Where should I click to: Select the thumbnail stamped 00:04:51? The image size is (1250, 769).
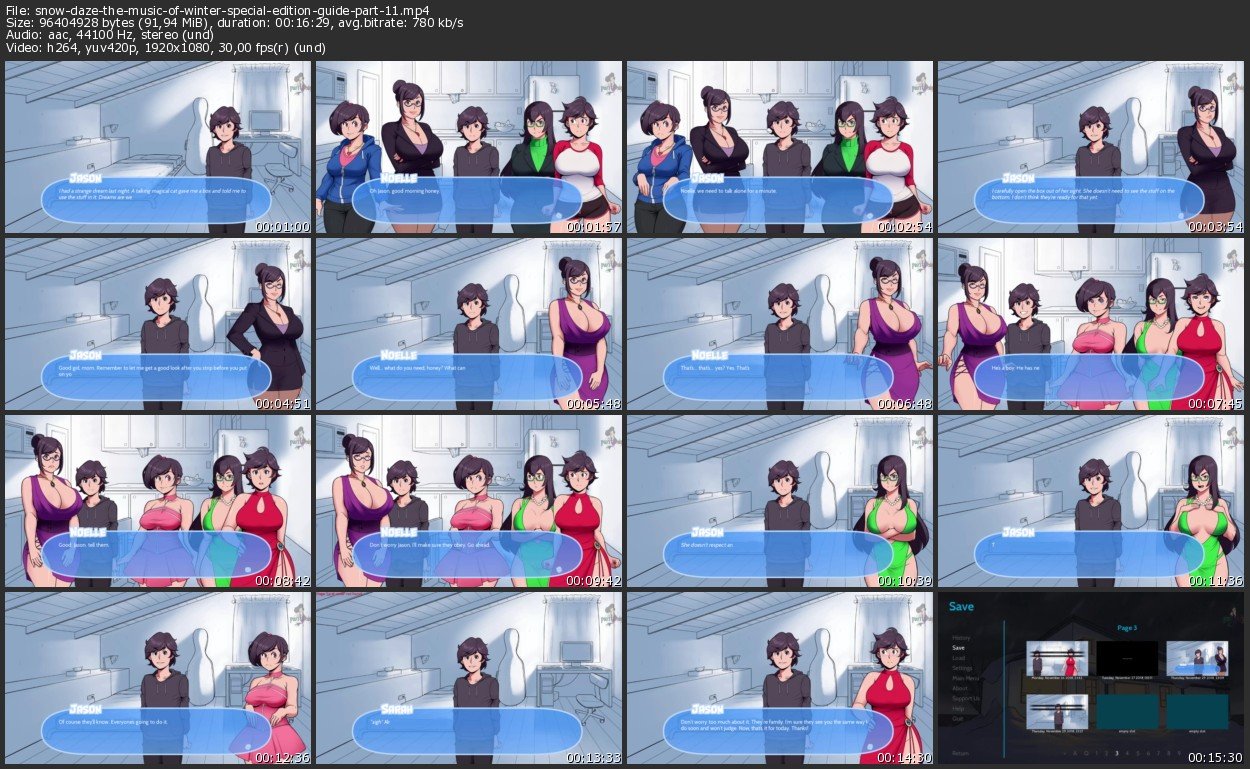coord(158,324)
